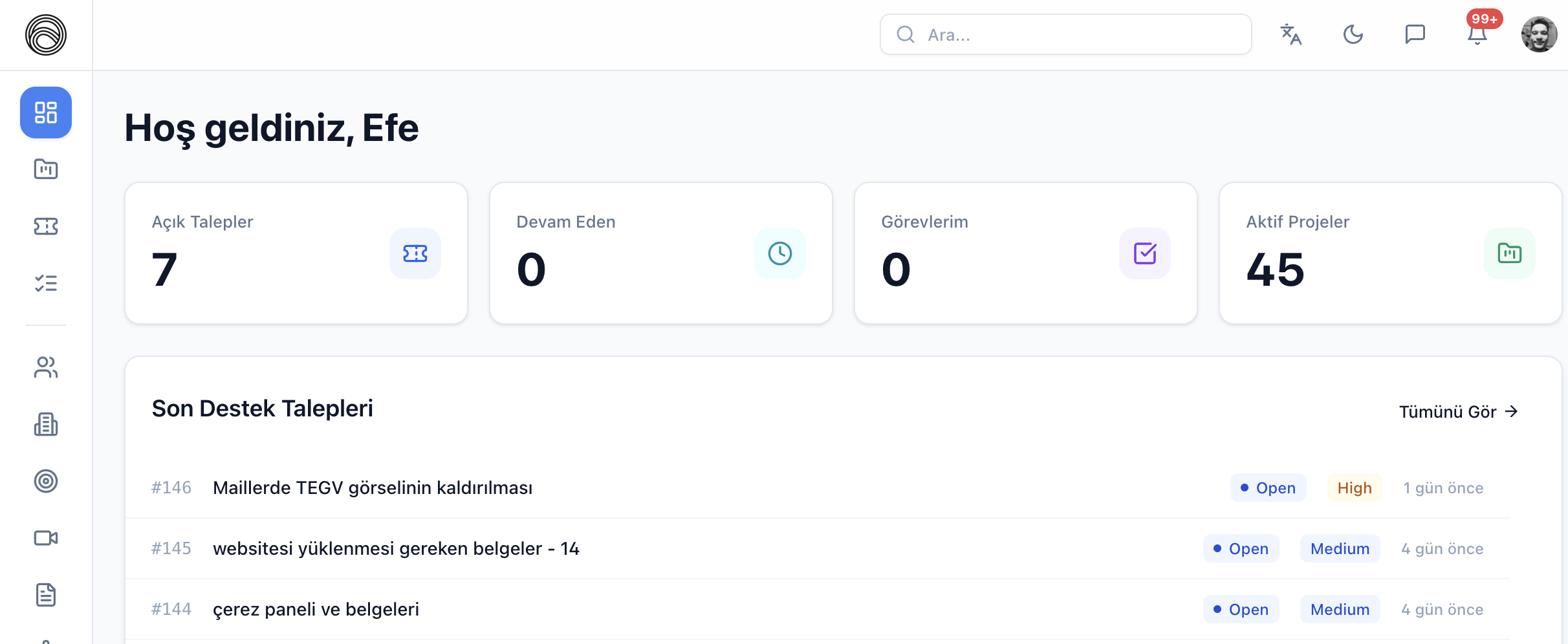Open the task checklist icon in sidebar

(46, 283)
